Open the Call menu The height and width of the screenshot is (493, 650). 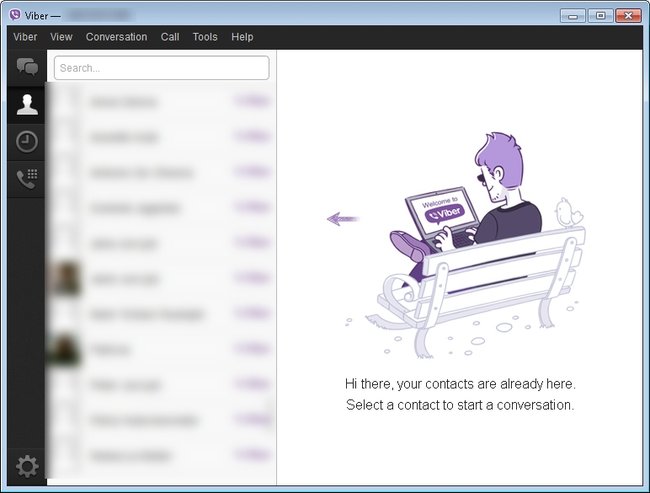tap(170, 37)
